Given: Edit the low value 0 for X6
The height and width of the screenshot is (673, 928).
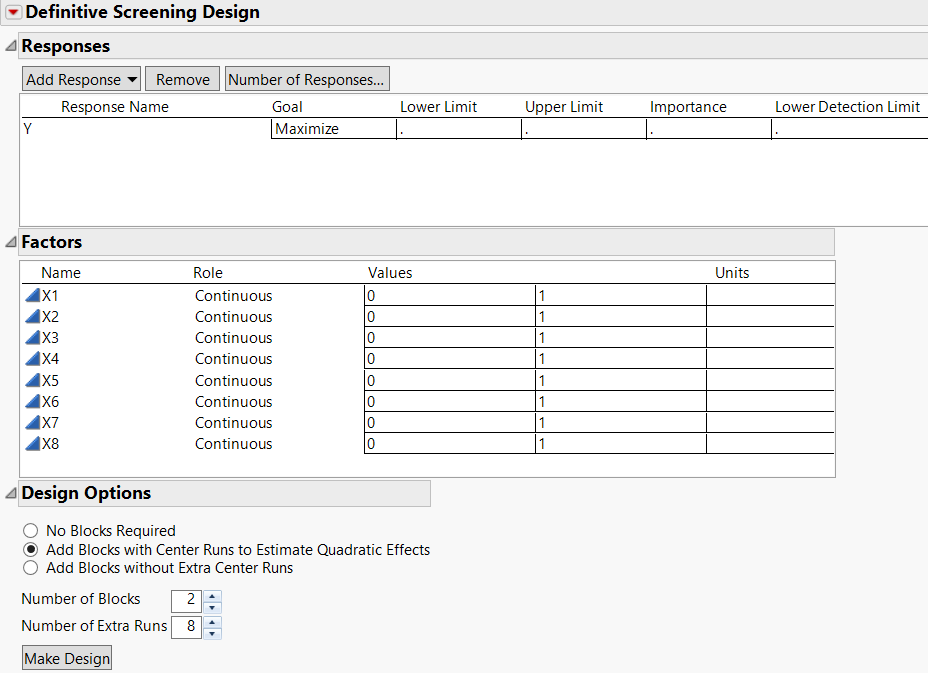Looking at the screenshot, I should pyautogui.click(x=450, y=401).
